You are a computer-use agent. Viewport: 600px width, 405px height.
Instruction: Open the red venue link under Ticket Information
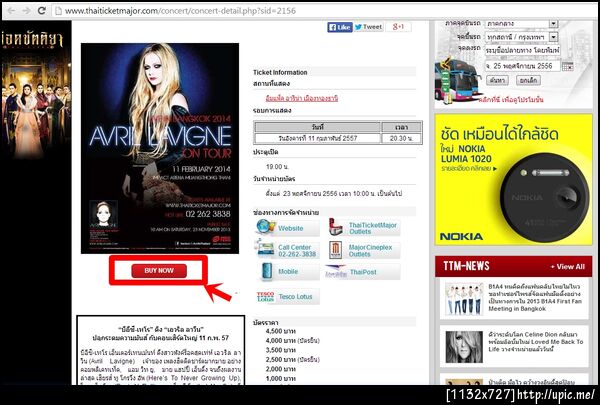(302, 98)
